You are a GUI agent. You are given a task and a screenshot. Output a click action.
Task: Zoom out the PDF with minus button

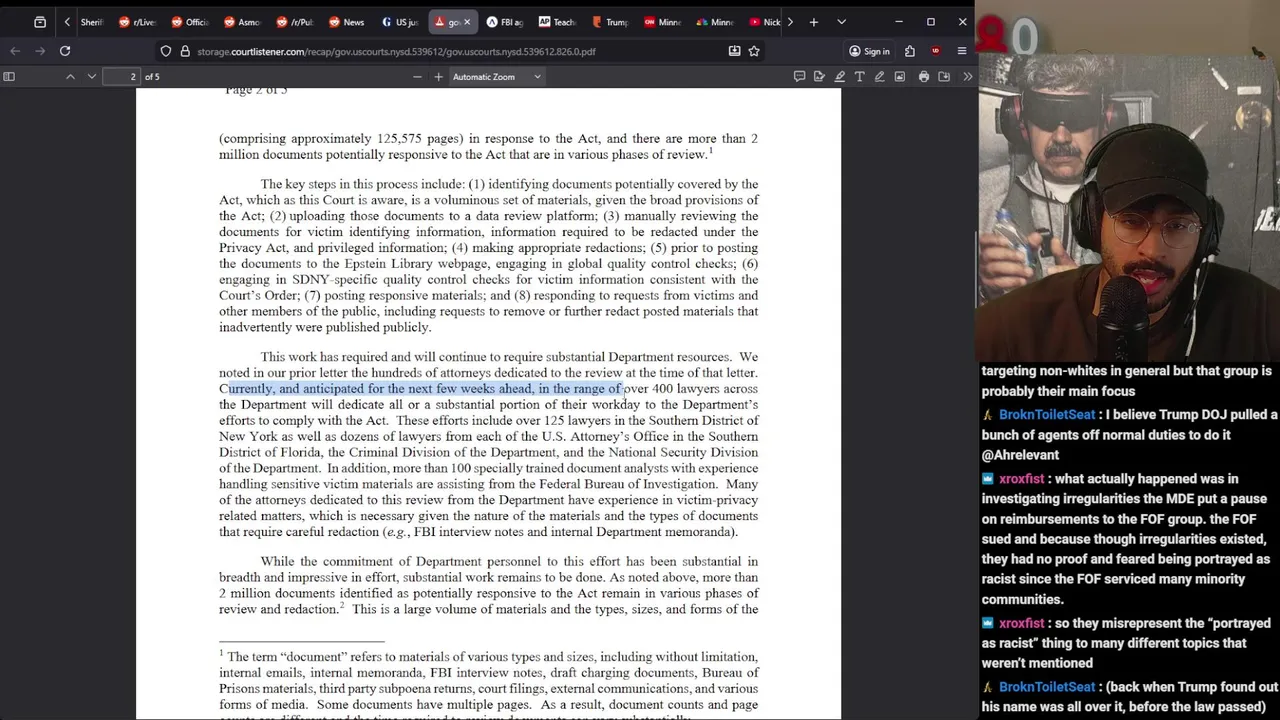click(x=417, y=77)
